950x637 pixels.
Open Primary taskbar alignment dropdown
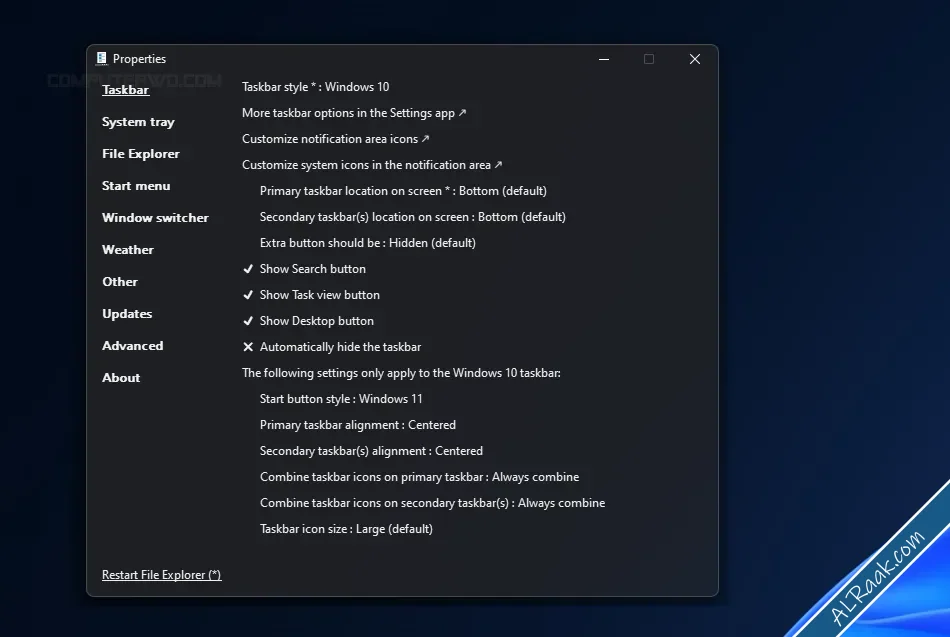[x=357, y=425]
